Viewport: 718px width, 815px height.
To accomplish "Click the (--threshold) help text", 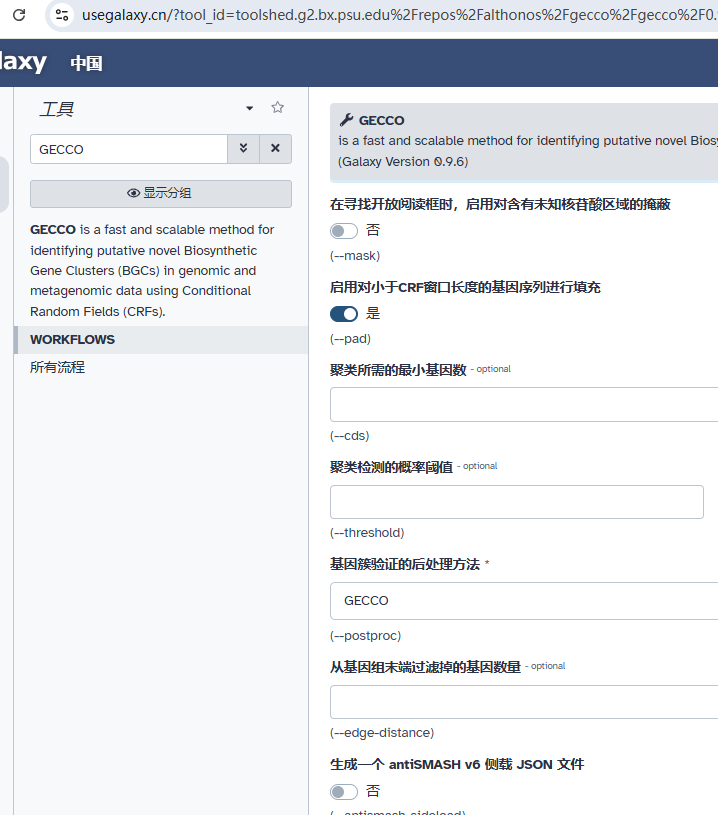I will [367, 533].
